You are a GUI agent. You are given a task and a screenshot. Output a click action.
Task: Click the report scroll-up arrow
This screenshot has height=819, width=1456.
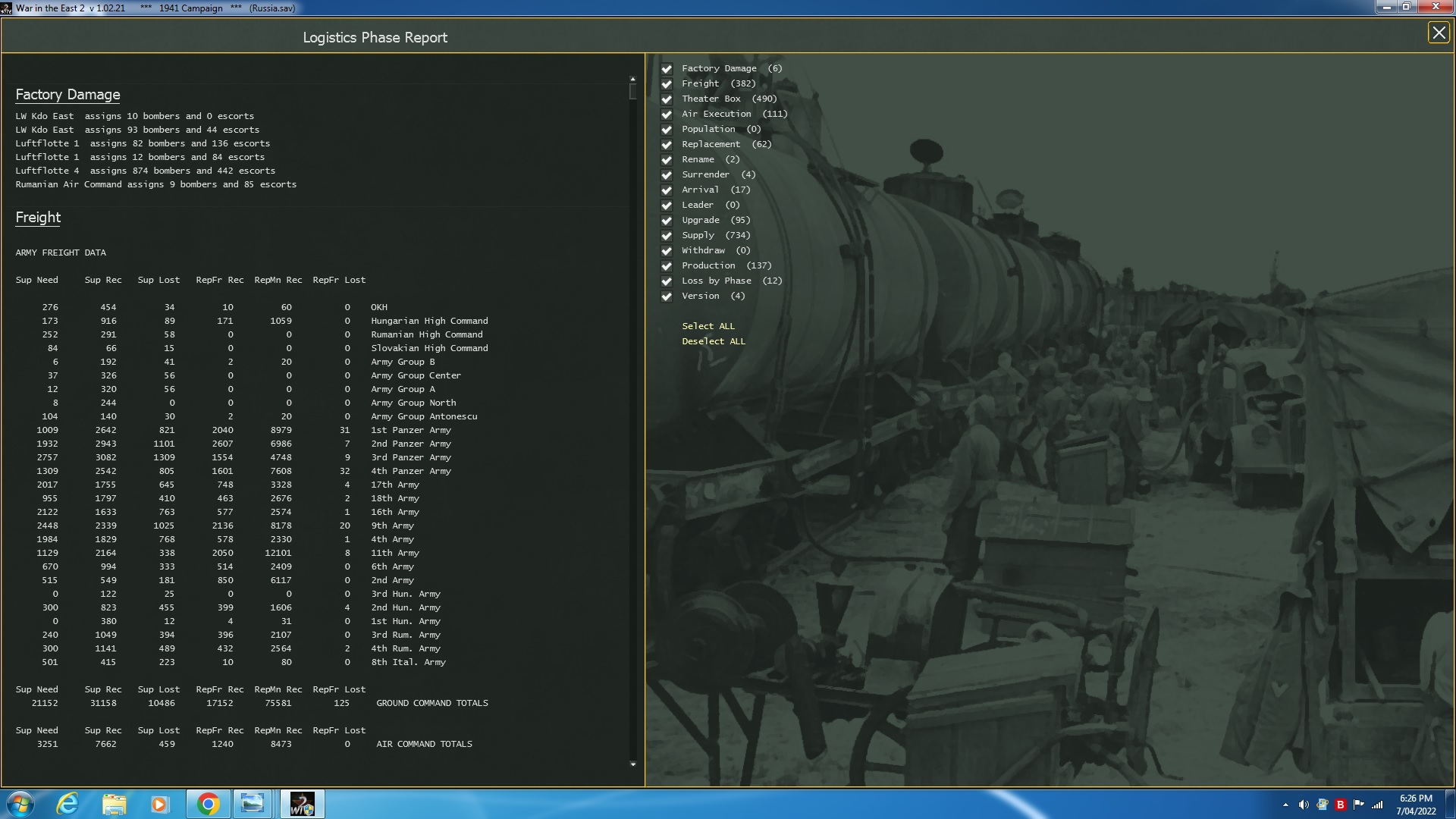(632, 77)
